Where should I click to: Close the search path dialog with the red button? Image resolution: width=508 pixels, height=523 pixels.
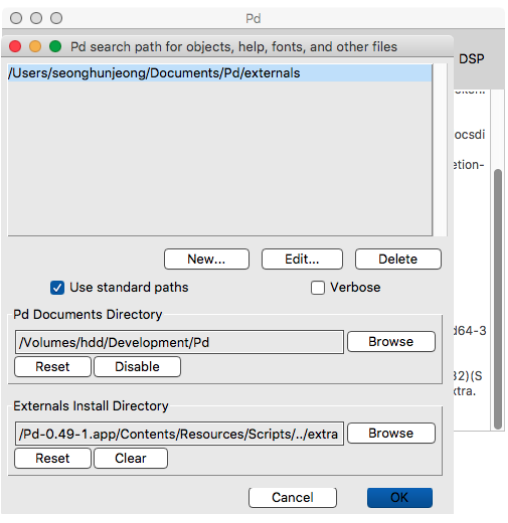[15, 46]
